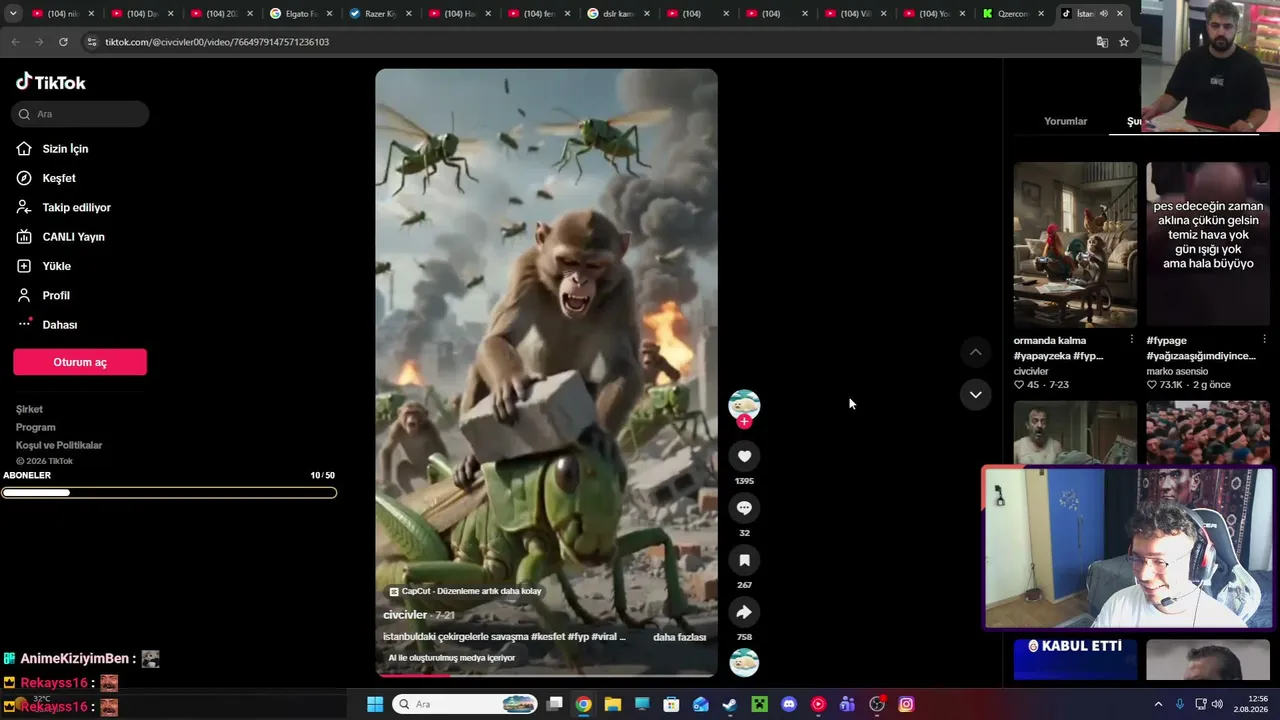Open OBS Studio from the taskbar
The image size is (1280, 720).
pyautogui.click(x=877, y=704)
